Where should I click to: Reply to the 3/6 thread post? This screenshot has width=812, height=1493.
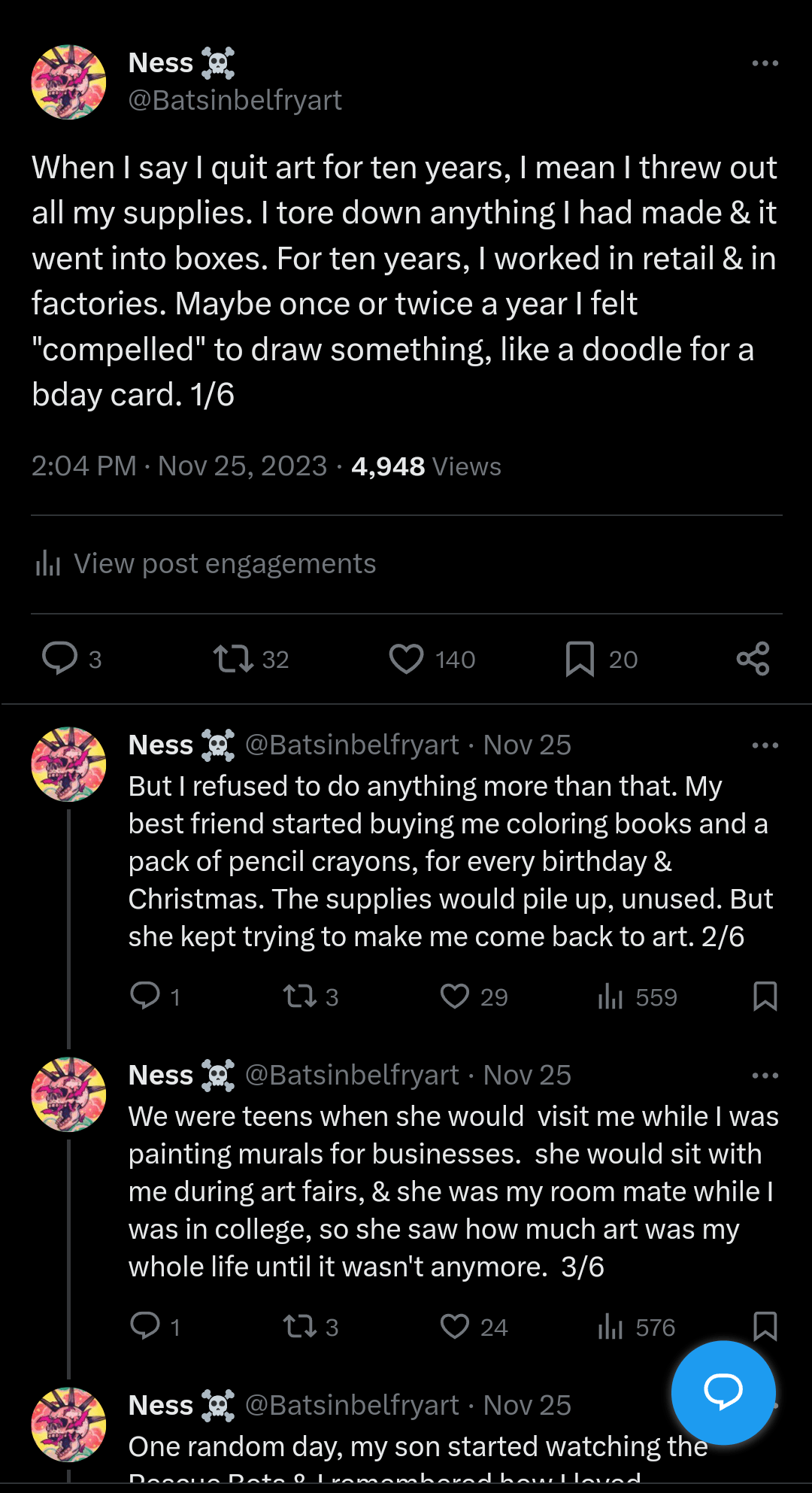pyautogui.click(x=145, y=1326)
